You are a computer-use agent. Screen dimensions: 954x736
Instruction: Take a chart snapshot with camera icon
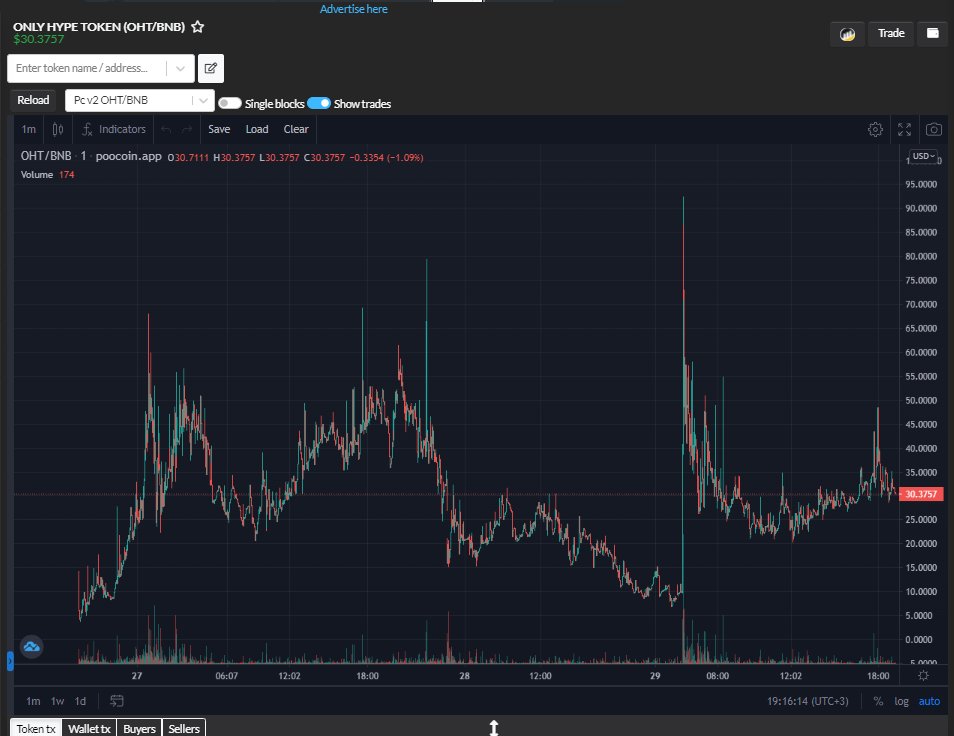tap(932, 129)
